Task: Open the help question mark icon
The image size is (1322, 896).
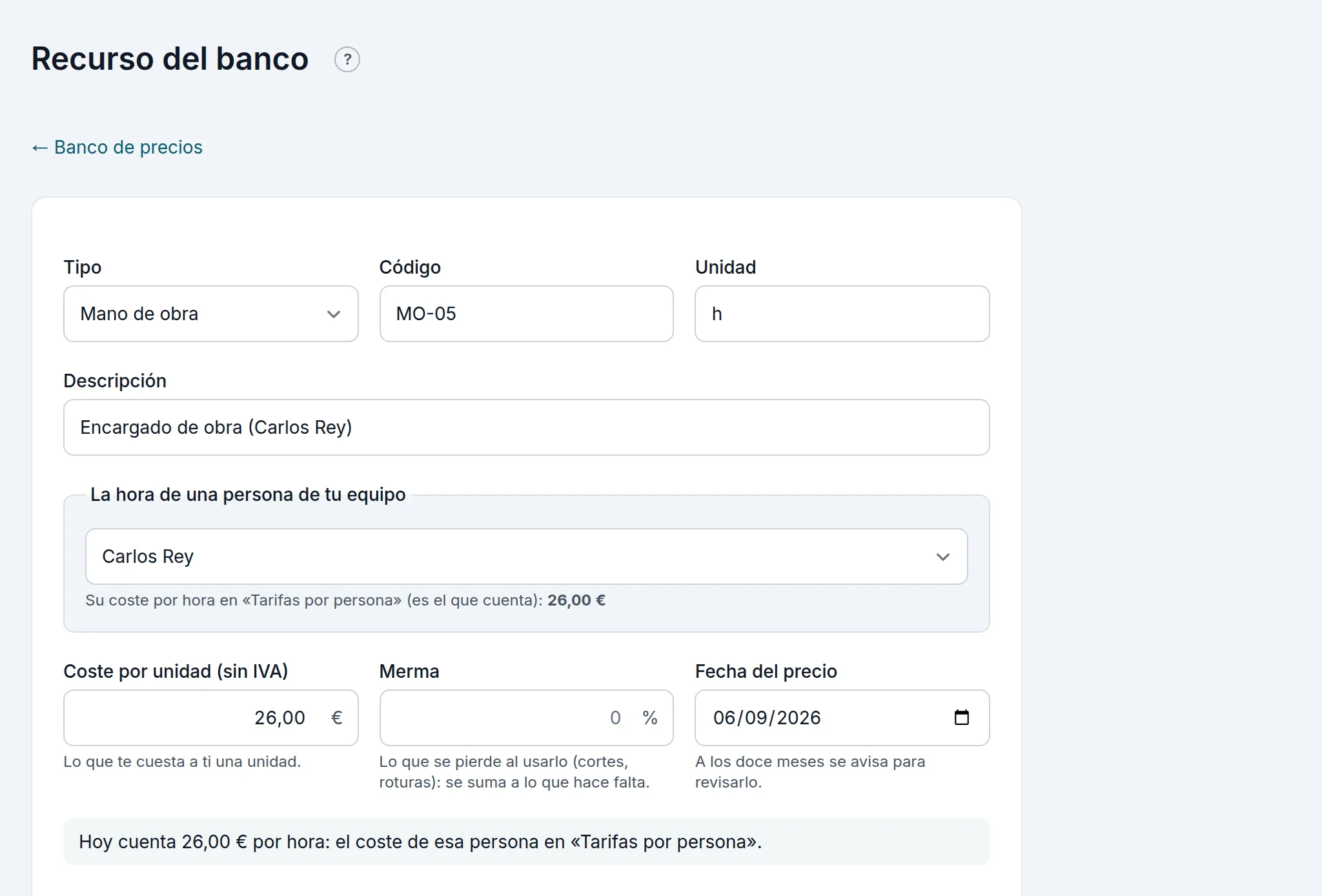Action: 347,59
